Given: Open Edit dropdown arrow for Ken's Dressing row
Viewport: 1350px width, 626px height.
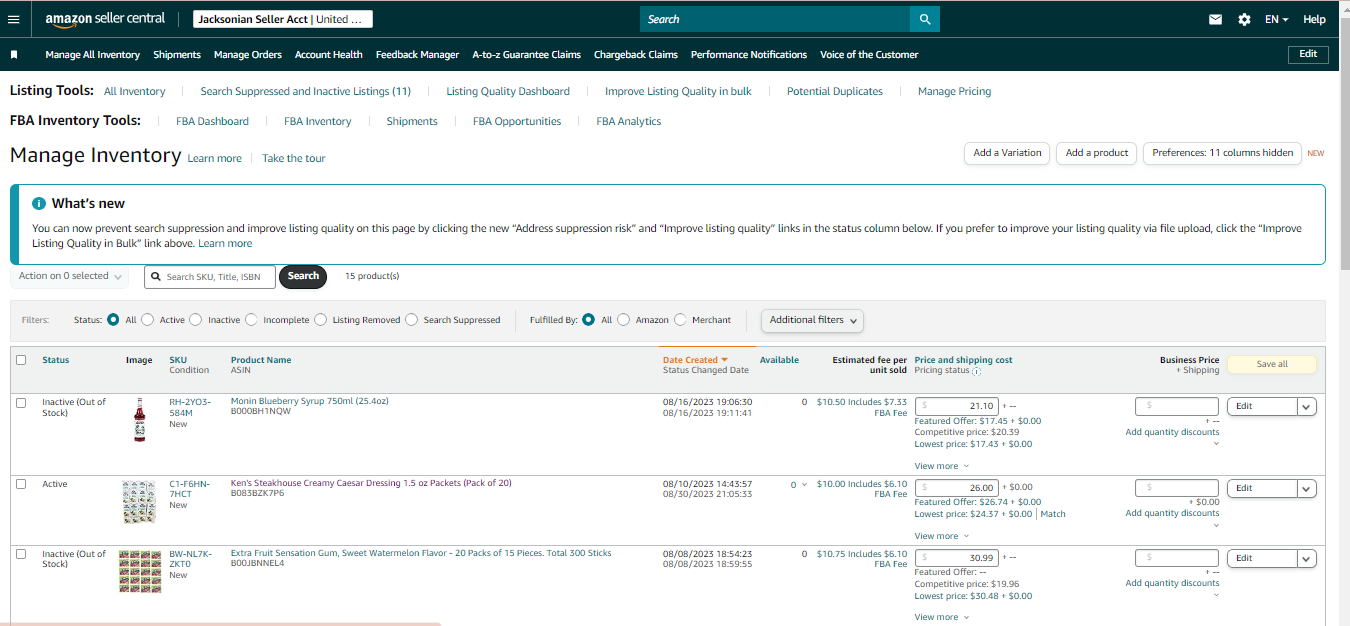Looking at the screenshot, I should pos(1307,488).
